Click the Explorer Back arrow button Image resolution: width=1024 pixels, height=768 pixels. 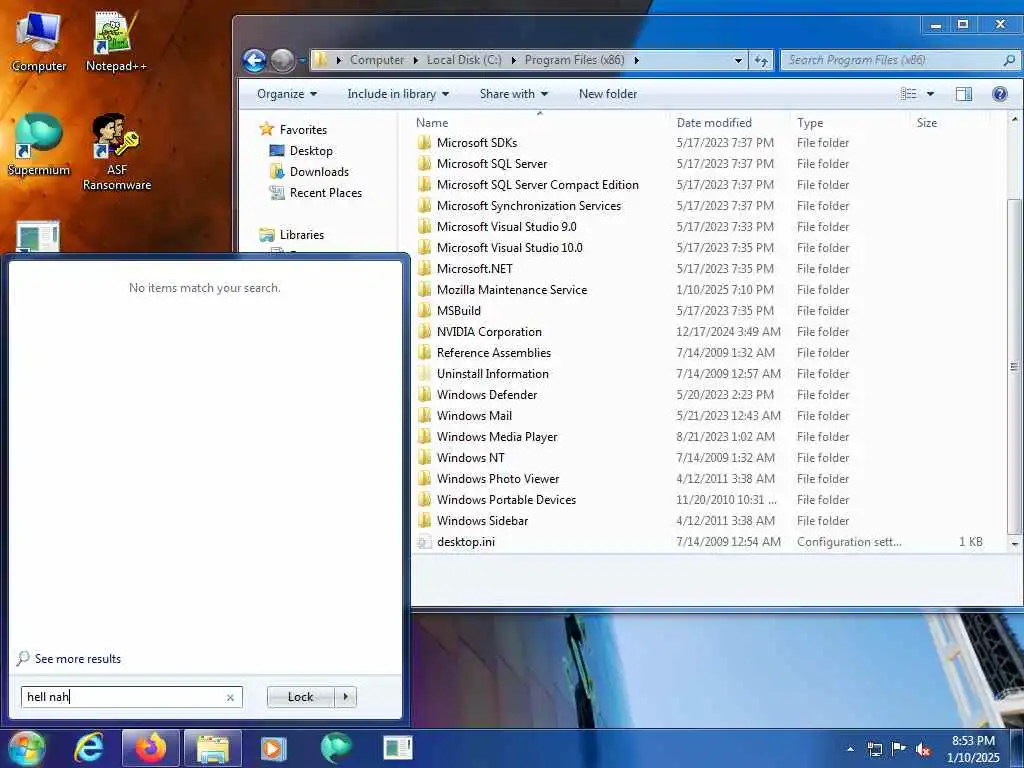click(x=255, y=61)
